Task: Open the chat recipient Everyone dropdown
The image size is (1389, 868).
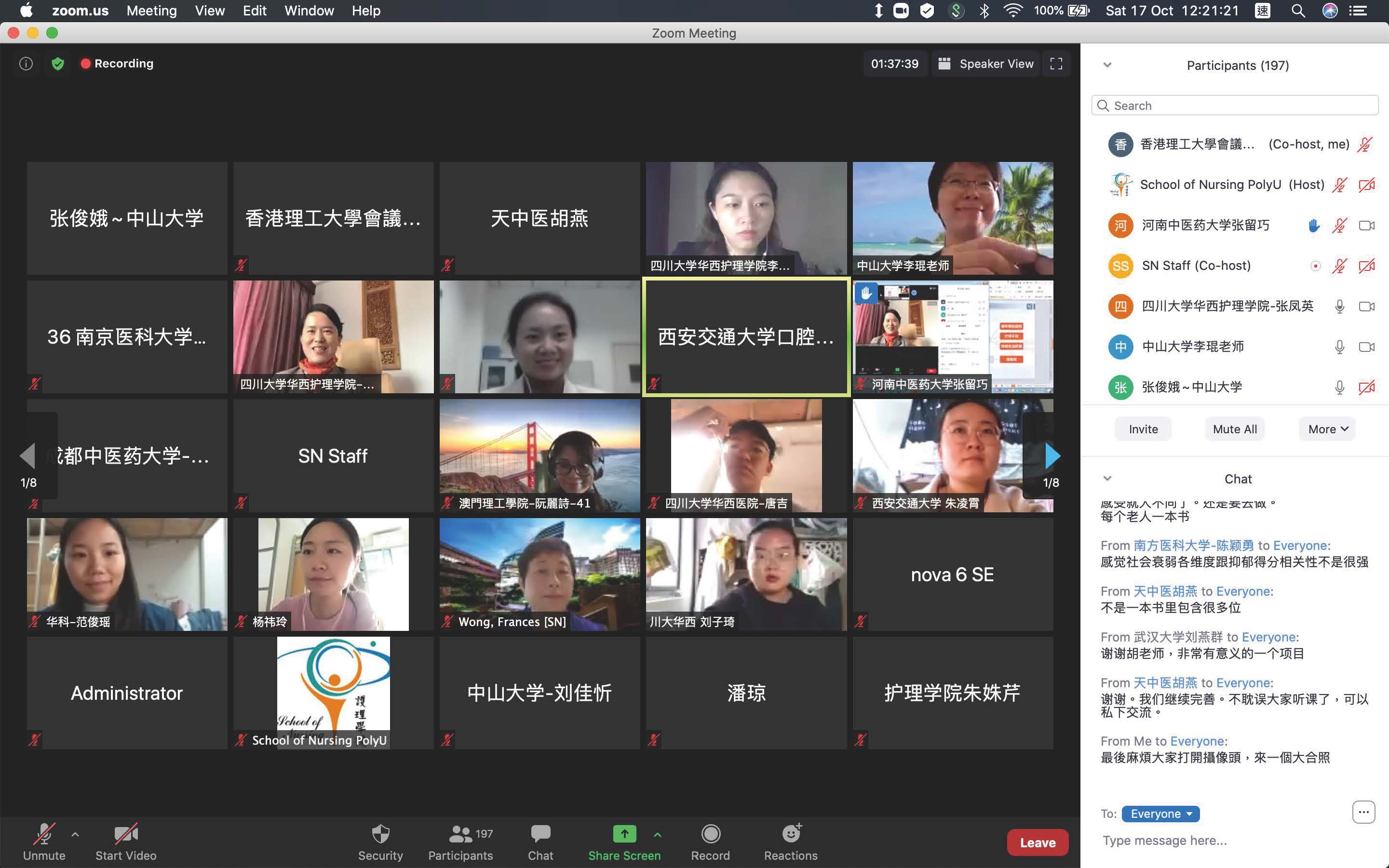Action: pos(1160,814)
